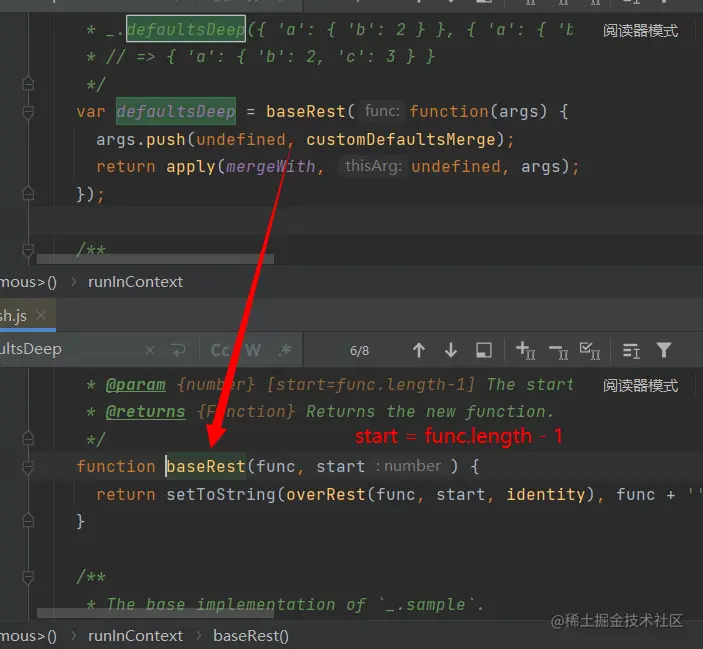The width and height of the screenshot is (703, 649).
Task: Click the customDefaultsMerge identifier
Action: pyautogui.click(x=400, y=139)
